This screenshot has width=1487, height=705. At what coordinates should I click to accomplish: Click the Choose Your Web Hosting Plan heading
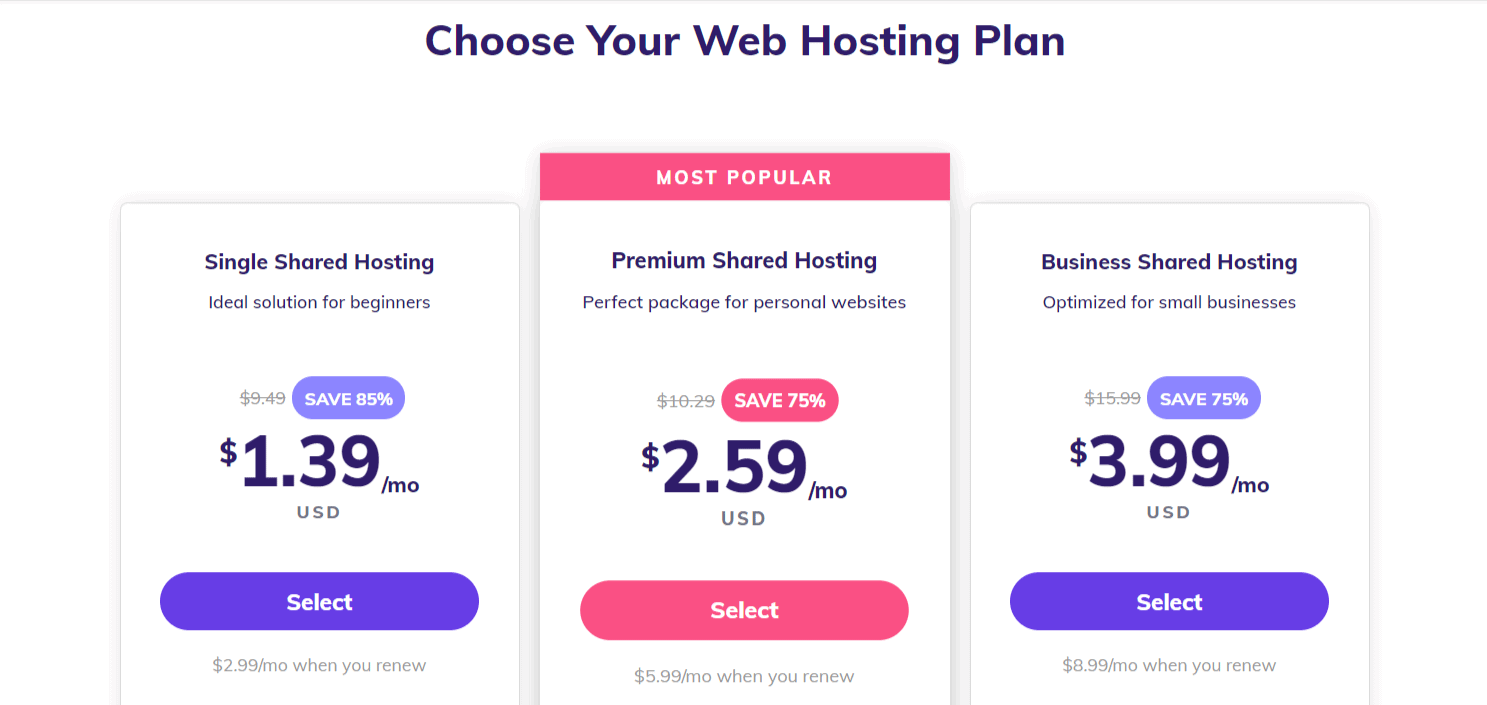[744, 41]
